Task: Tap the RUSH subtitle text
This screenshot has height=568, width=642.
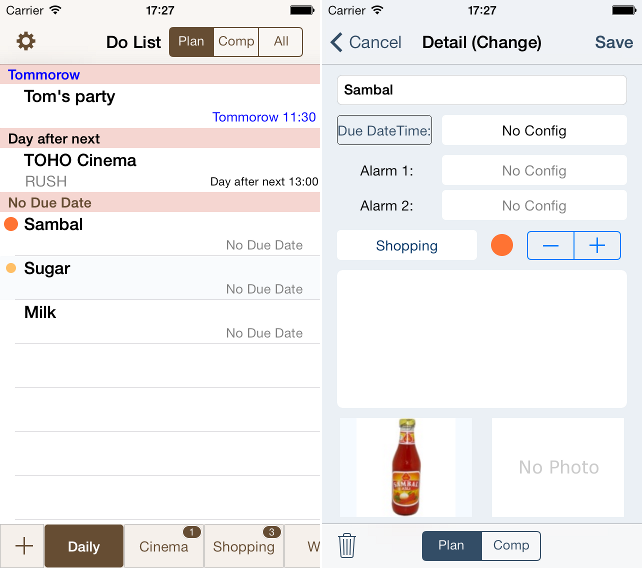Action: (46, 181)
